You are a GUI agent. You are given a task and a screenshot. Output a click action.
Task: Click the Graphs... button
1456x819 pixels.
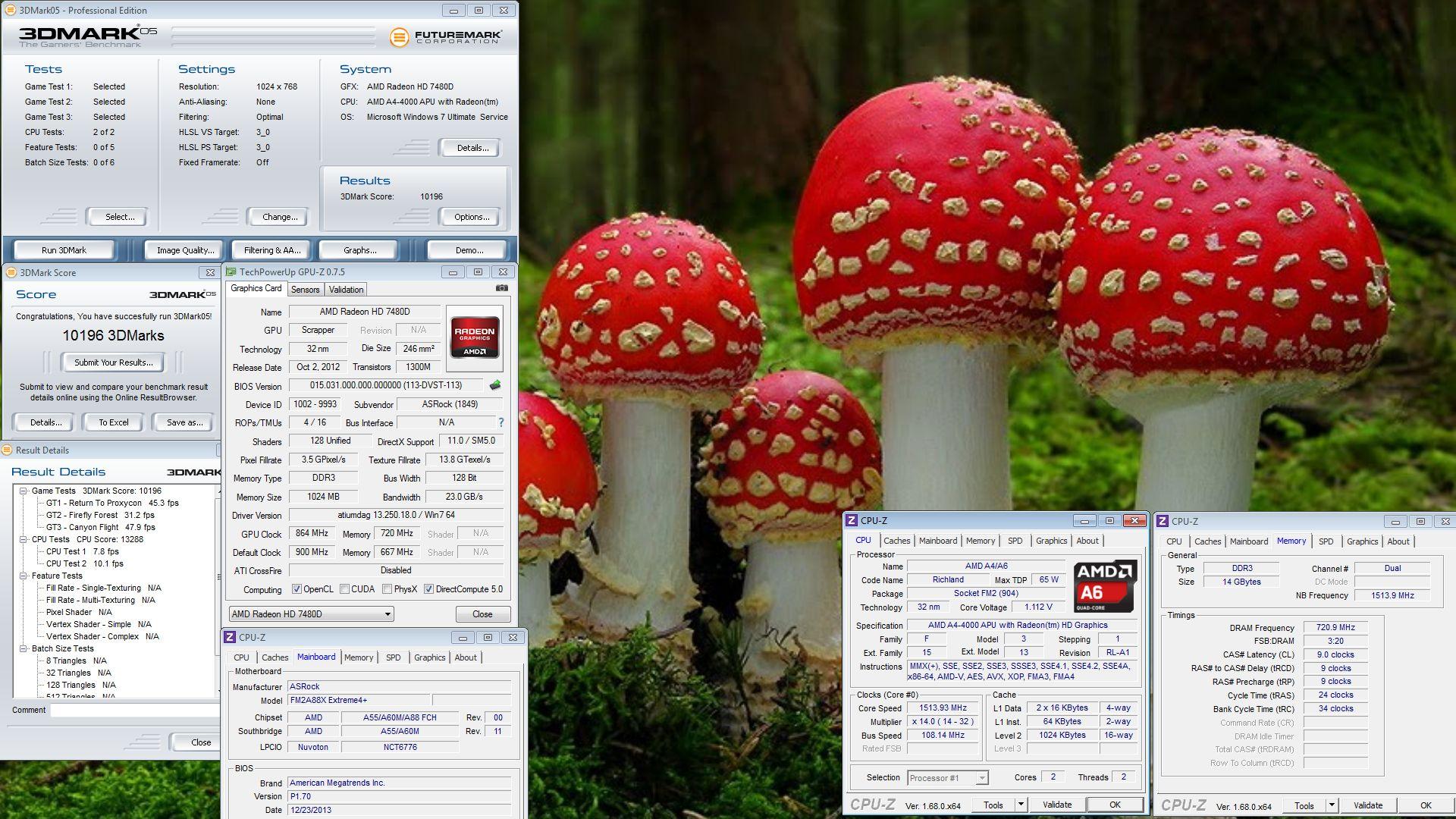360,250
